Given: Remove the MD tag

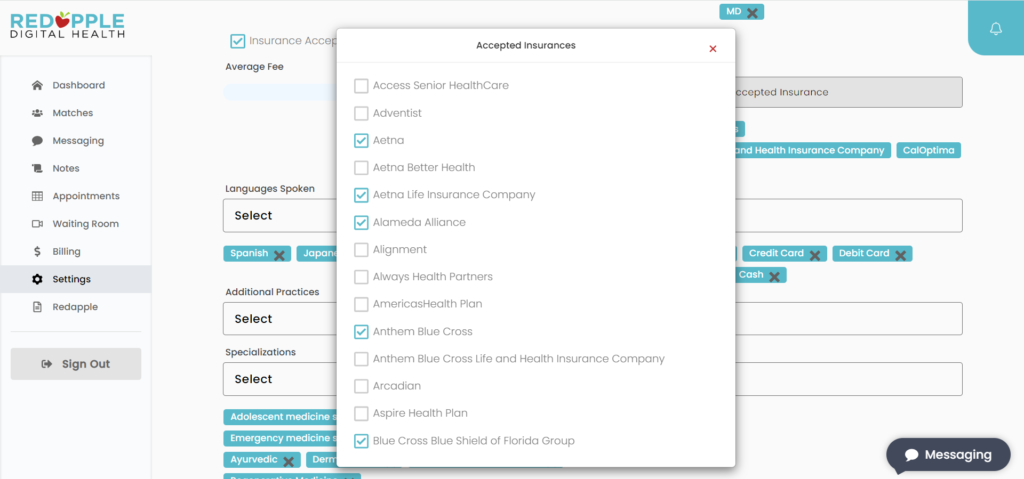Looking at the screenshot, I should (x=752, y=12).
